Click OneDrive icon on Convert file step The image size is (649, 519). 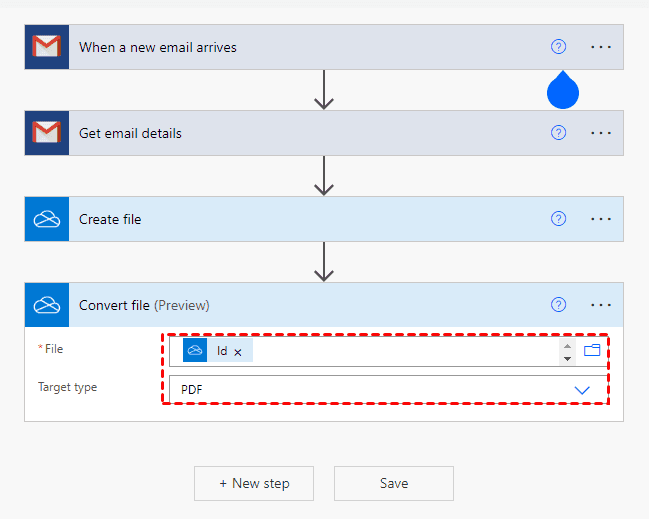(x=46, y=305)
